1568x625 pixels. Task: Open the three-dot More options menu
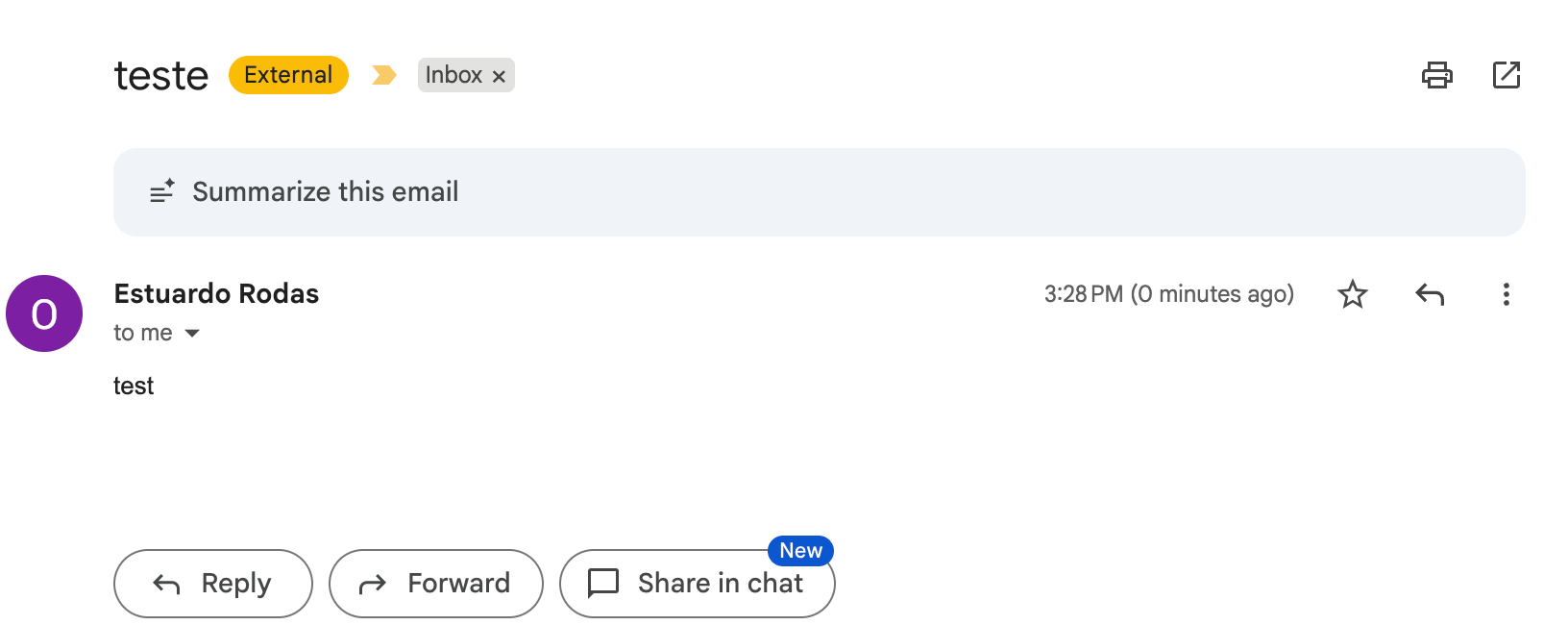tap(1506, 294)
